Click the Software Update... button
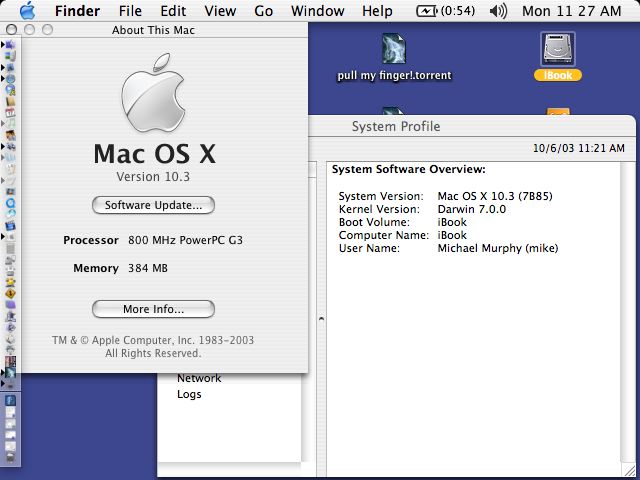This screenshot has height=480, width=640. 153,205
